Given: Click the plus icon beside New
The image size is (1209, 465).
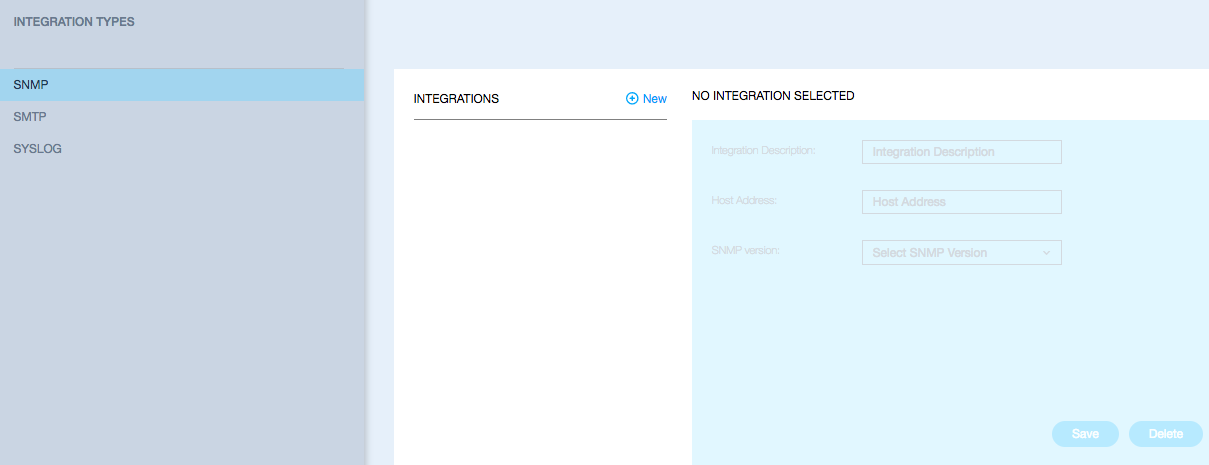Looking at the screenshot, I should (632, 99).
